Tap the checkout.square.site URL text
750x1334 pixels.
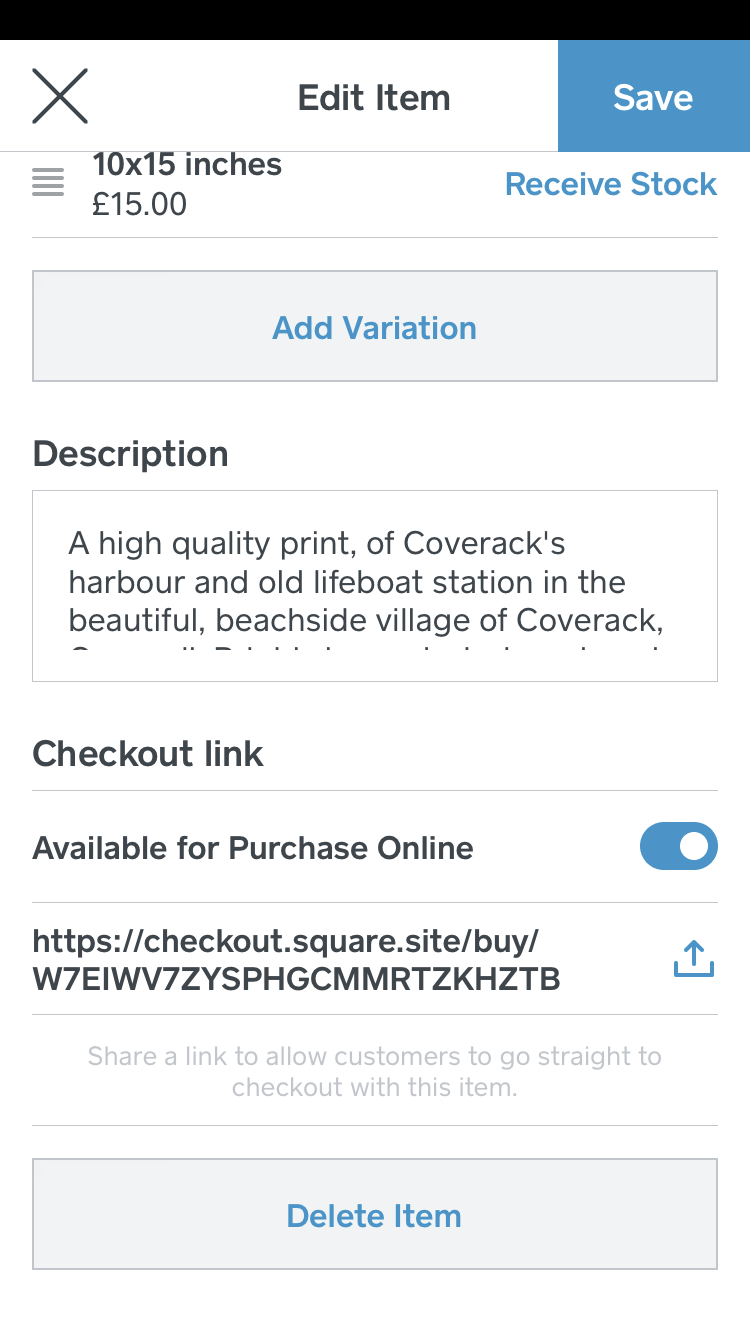[286, 941]
